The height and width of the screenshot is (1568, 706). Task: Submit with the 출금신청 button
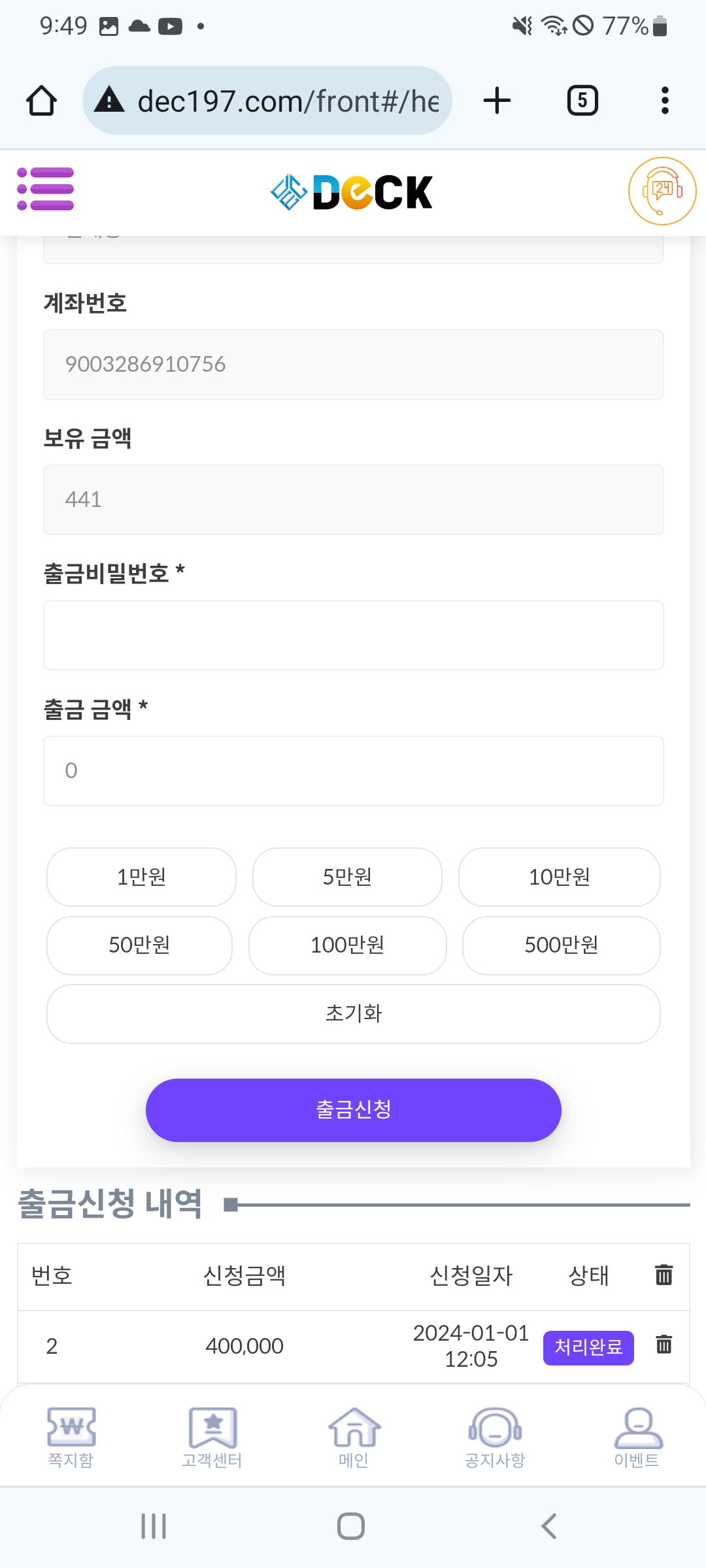click(x=353, y=1109)
